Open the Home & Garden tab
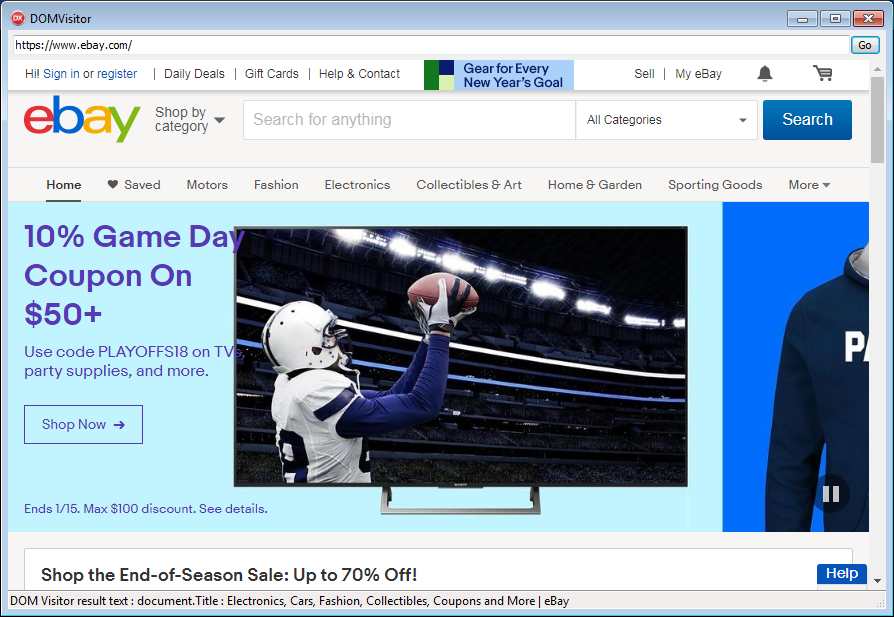 point(595,185)
